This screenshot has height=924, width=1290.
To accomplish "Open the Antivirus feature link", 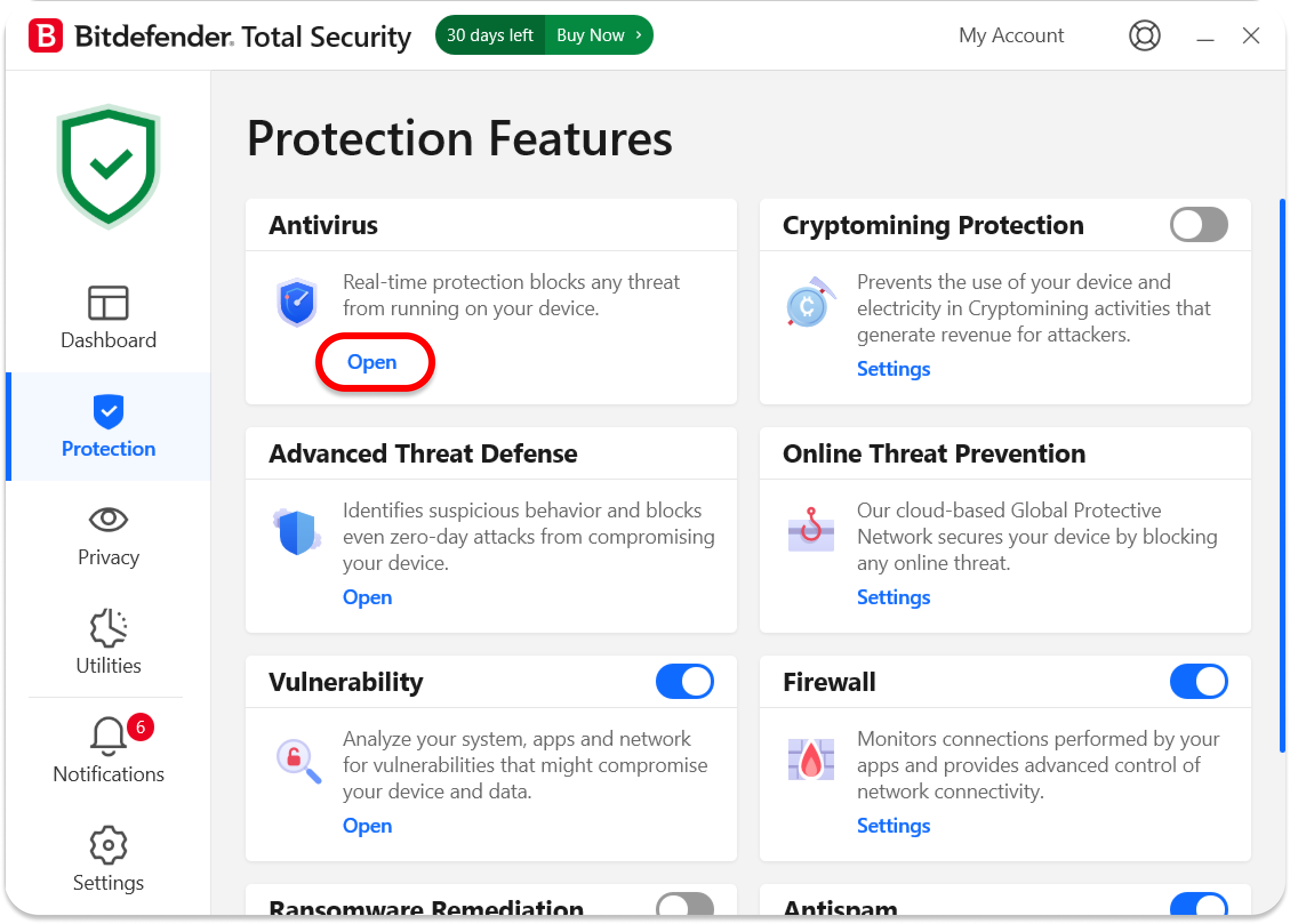I will click(372, 362).
